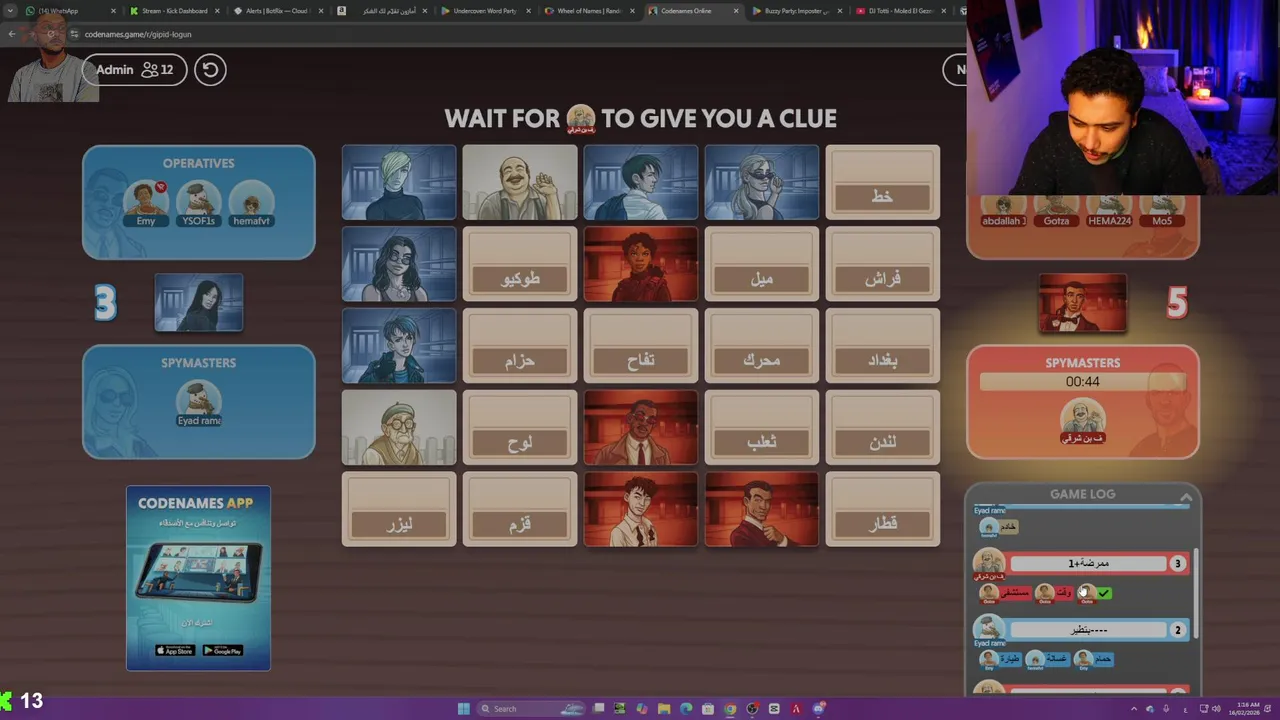Select the word card قزم

coord(520,510)
